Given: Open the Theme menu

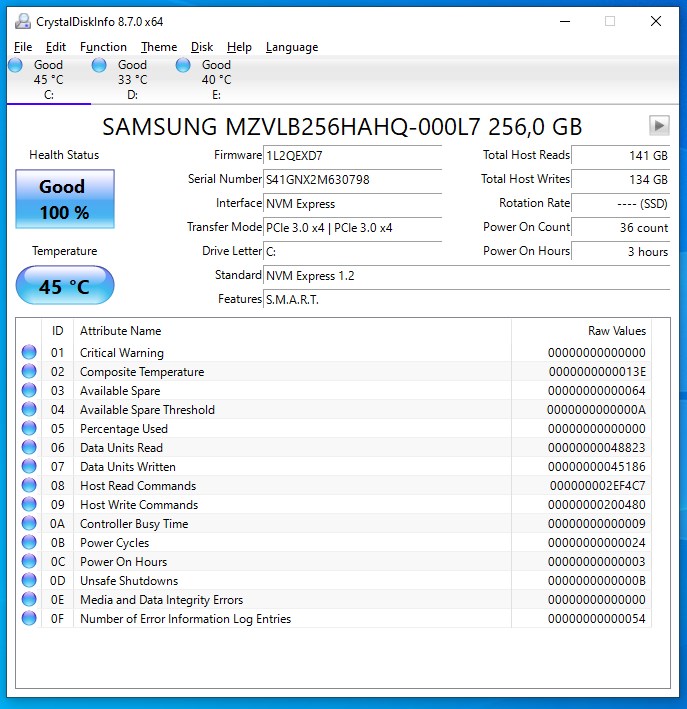Looking at the screenshot, I should 159,47.
